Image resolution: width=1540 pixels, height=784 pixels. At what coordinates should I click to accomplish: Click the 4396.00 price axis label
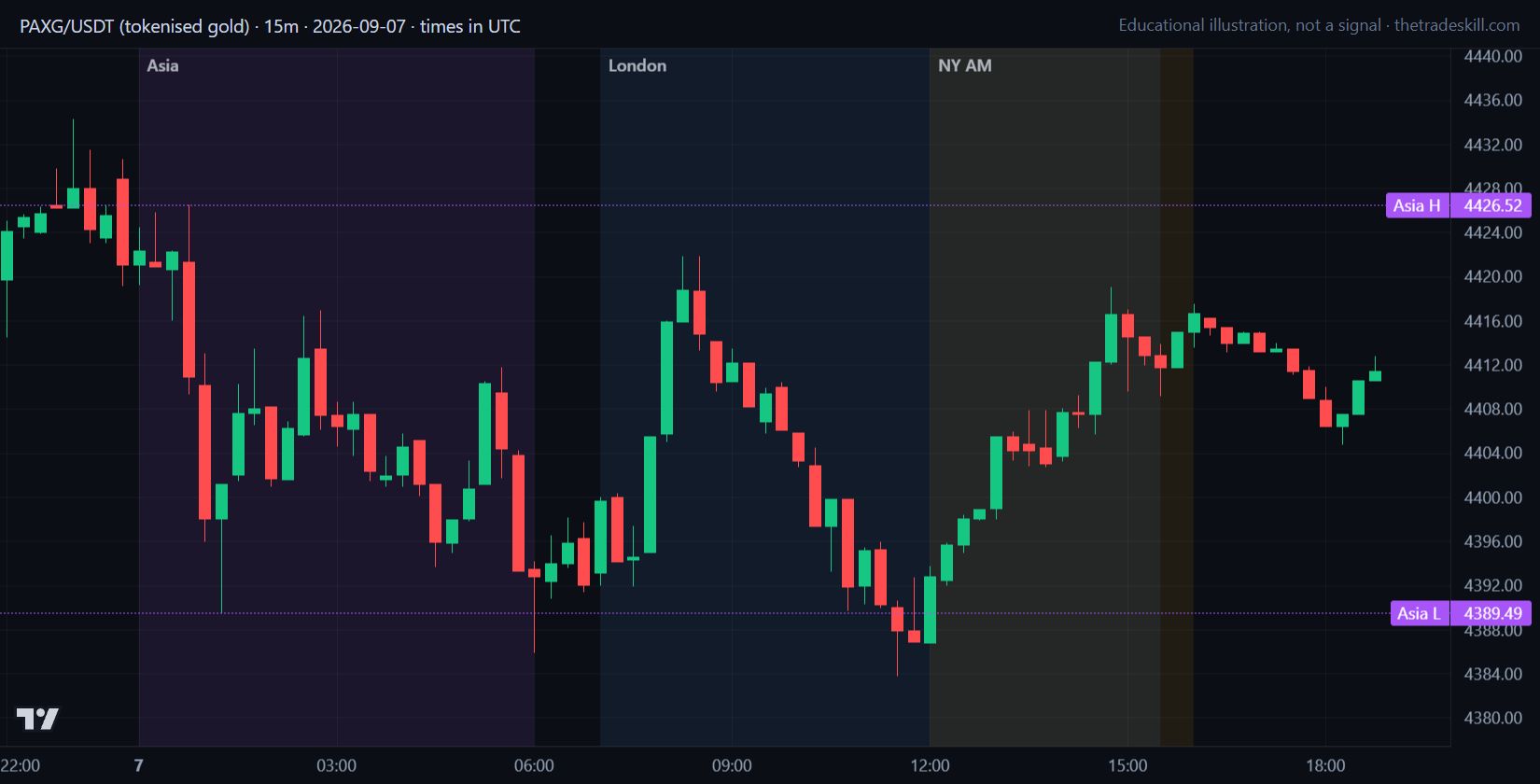(1493, 541)
